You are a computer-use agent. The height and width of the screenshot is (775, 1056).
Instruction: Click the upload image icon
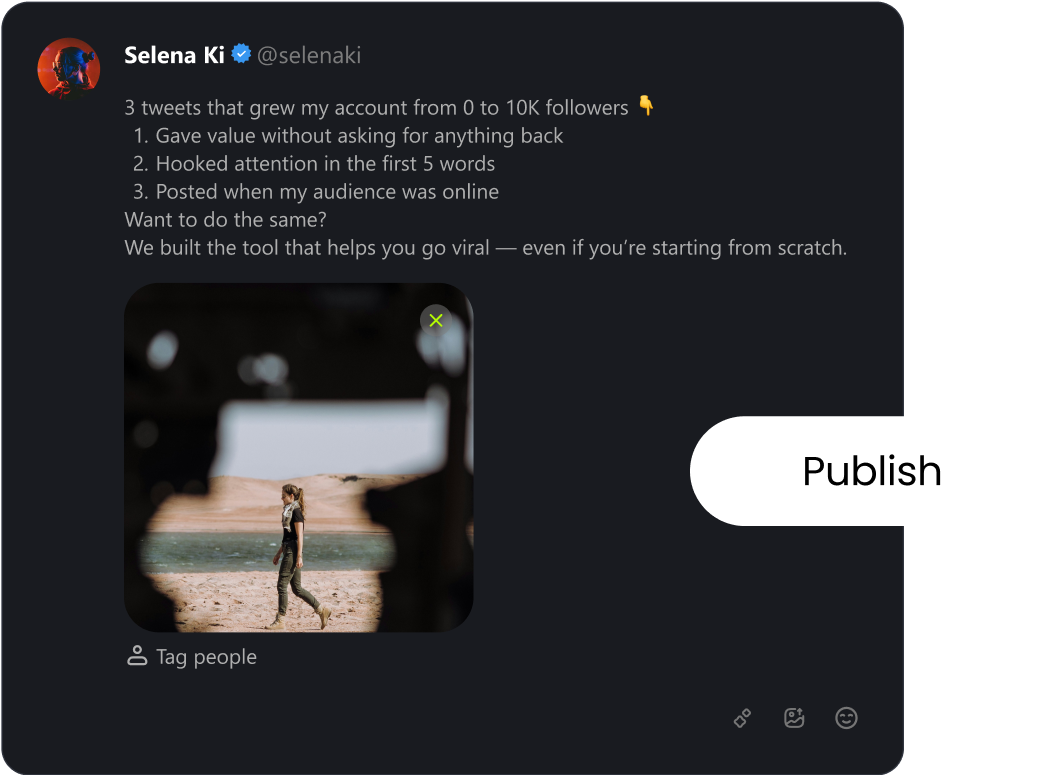794,718
